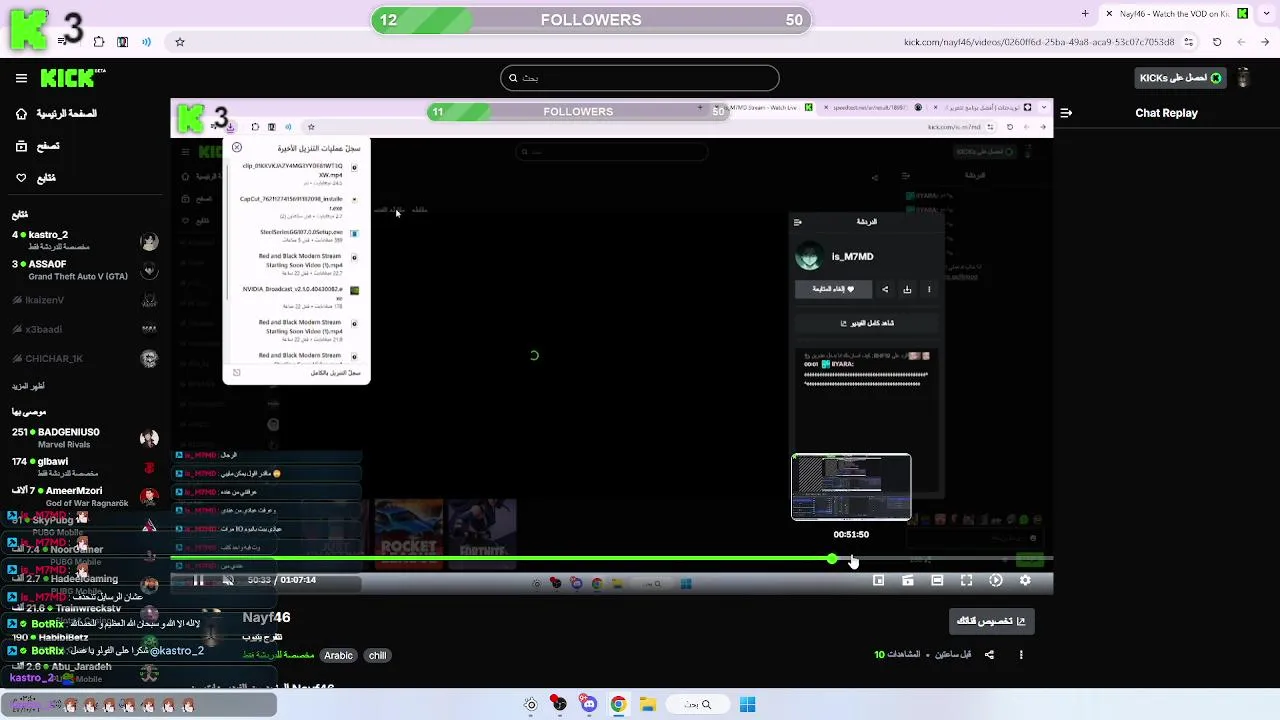1280x720 pixels.
Task: Close the Nayf46 VOD browser tab
Action: point(1108,14)
